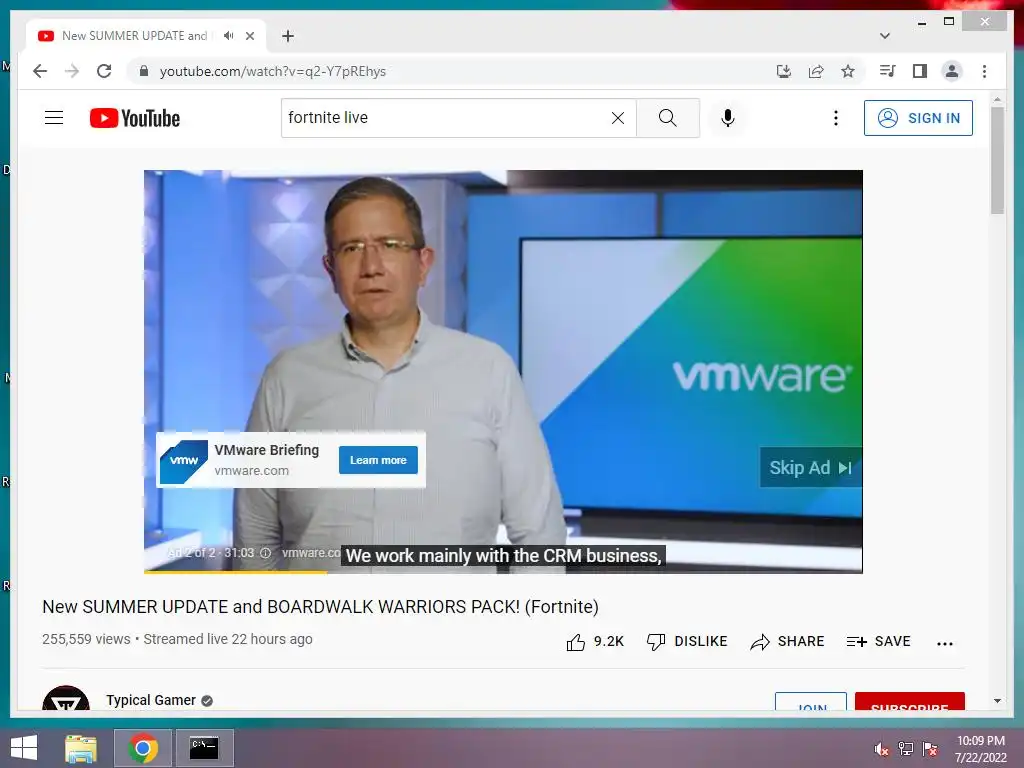Viewport: 1024px width, 768px height.
Task: Open media controls in Chrome toolbar
Action: point(887,71)
